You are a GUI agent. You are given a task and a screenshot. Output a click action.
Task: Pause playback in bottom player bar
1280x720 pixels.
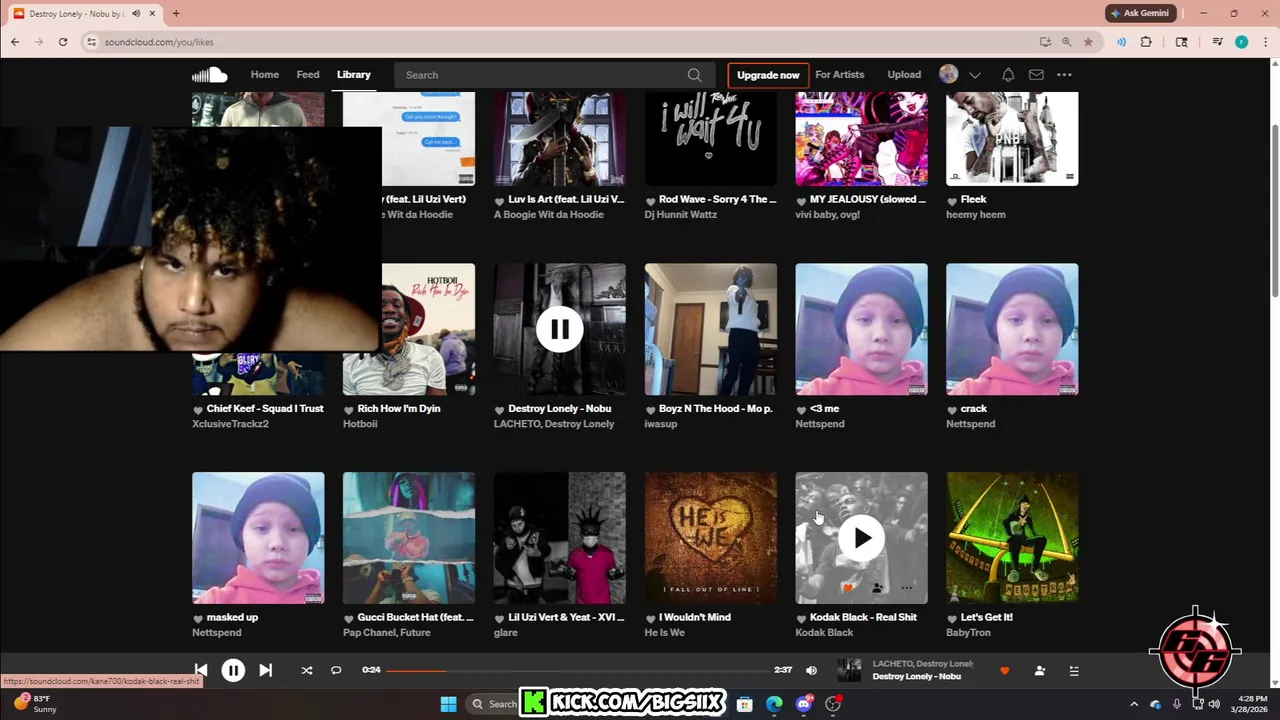tap(233, 671)
